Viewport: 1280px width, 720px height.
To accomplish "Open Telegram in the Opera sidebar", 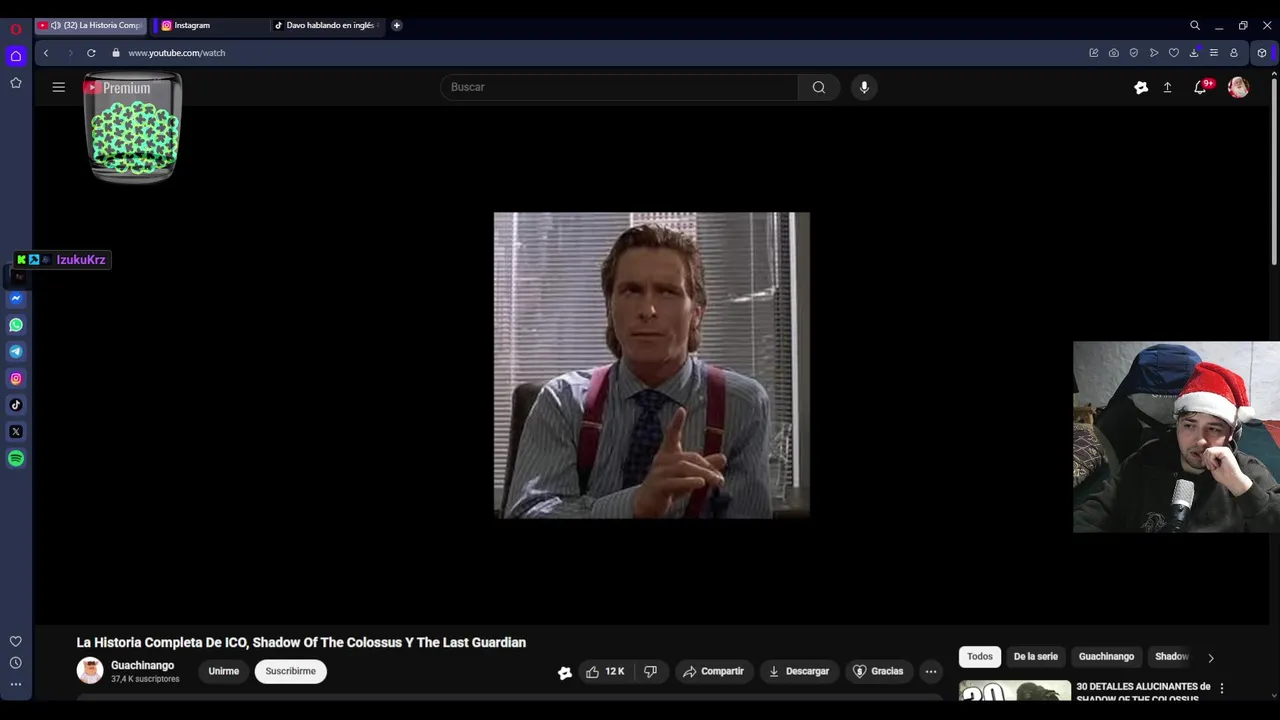I will tap(16, 351).
